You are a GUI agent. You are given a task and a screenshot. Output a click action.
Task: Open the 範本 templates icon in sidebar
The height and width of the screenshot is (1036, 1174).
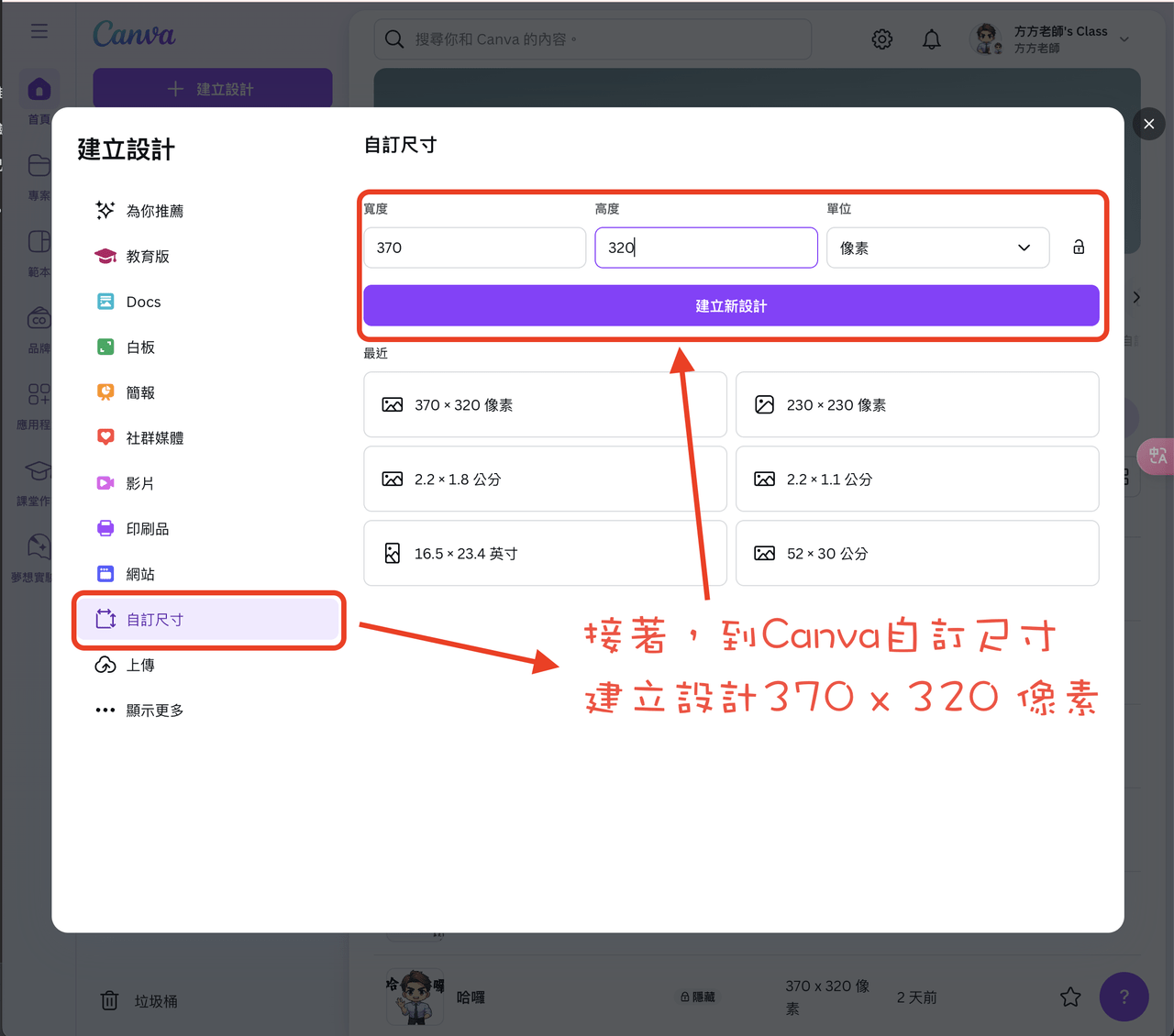click(x=39, y=241)
